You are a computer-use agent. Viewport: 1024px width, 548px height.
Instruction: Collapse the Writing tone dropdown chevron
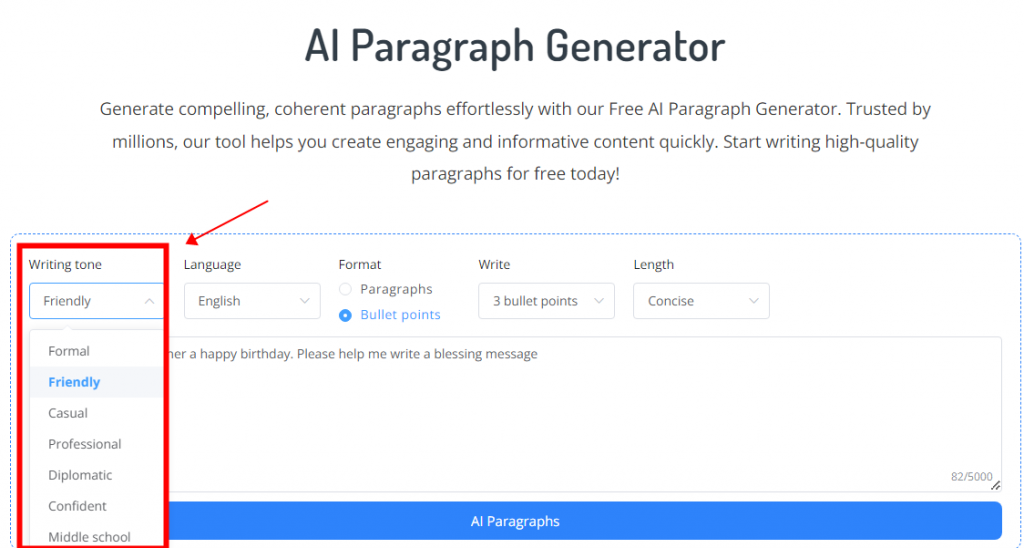[150, 301]
